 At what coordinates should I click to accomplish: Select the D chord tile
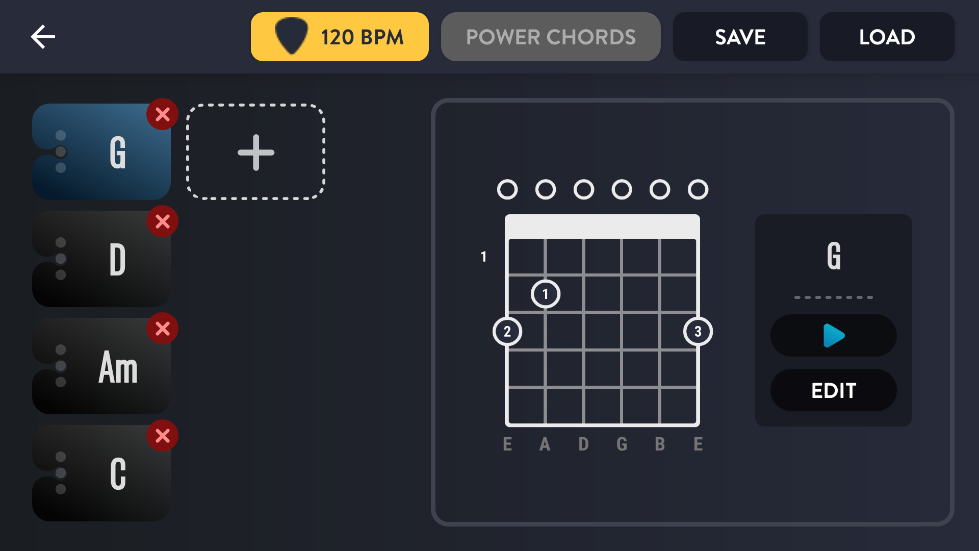102,259
